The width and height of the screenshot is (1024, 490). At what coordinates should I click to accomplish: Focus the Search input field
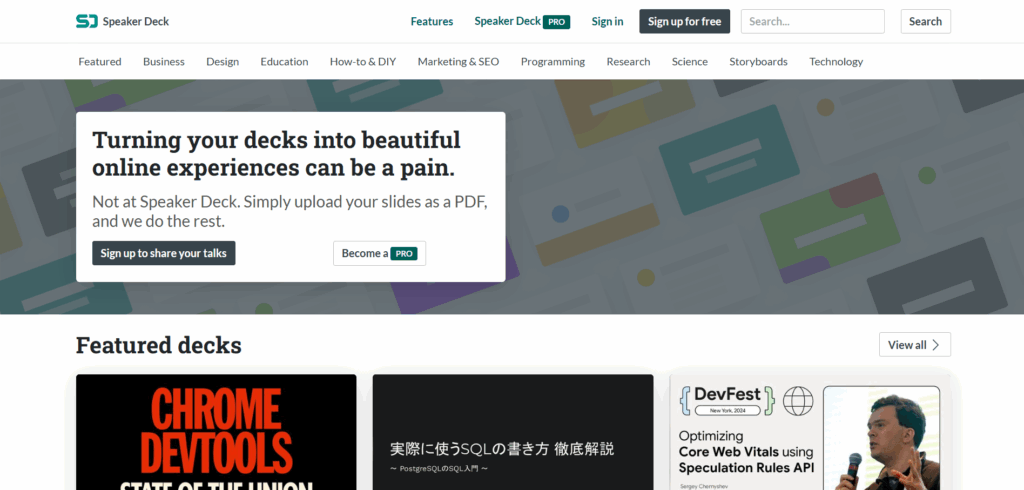812,21
